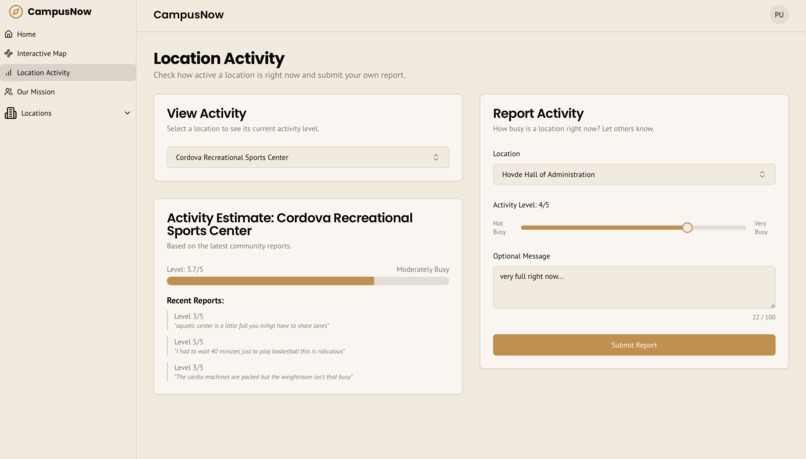This screenshot has width=806, height=459.
Task: Open the Cordova Recreational Sports Center dropdown
Action: click(x=308, y=157)
